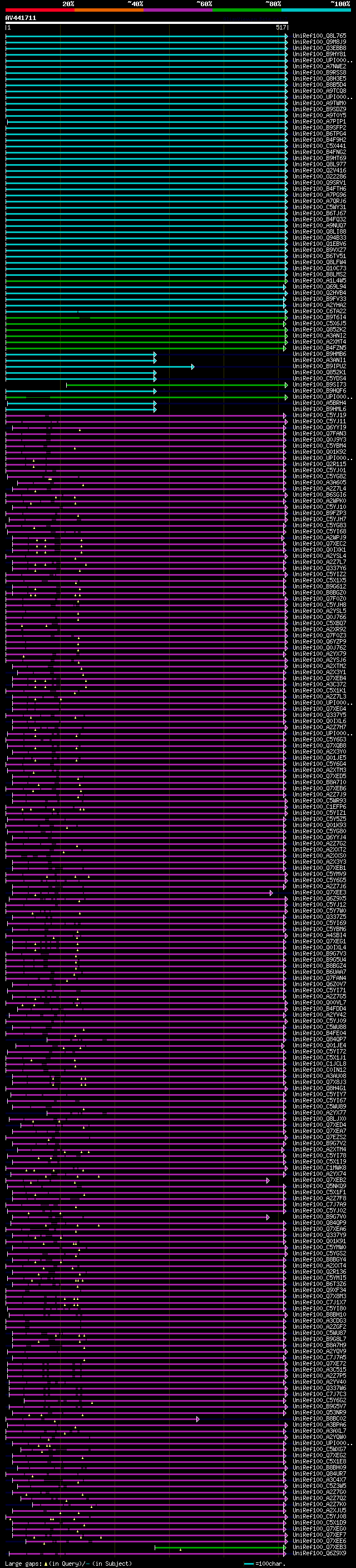Click the white query sequence ruler bar

tap(147, 23)
